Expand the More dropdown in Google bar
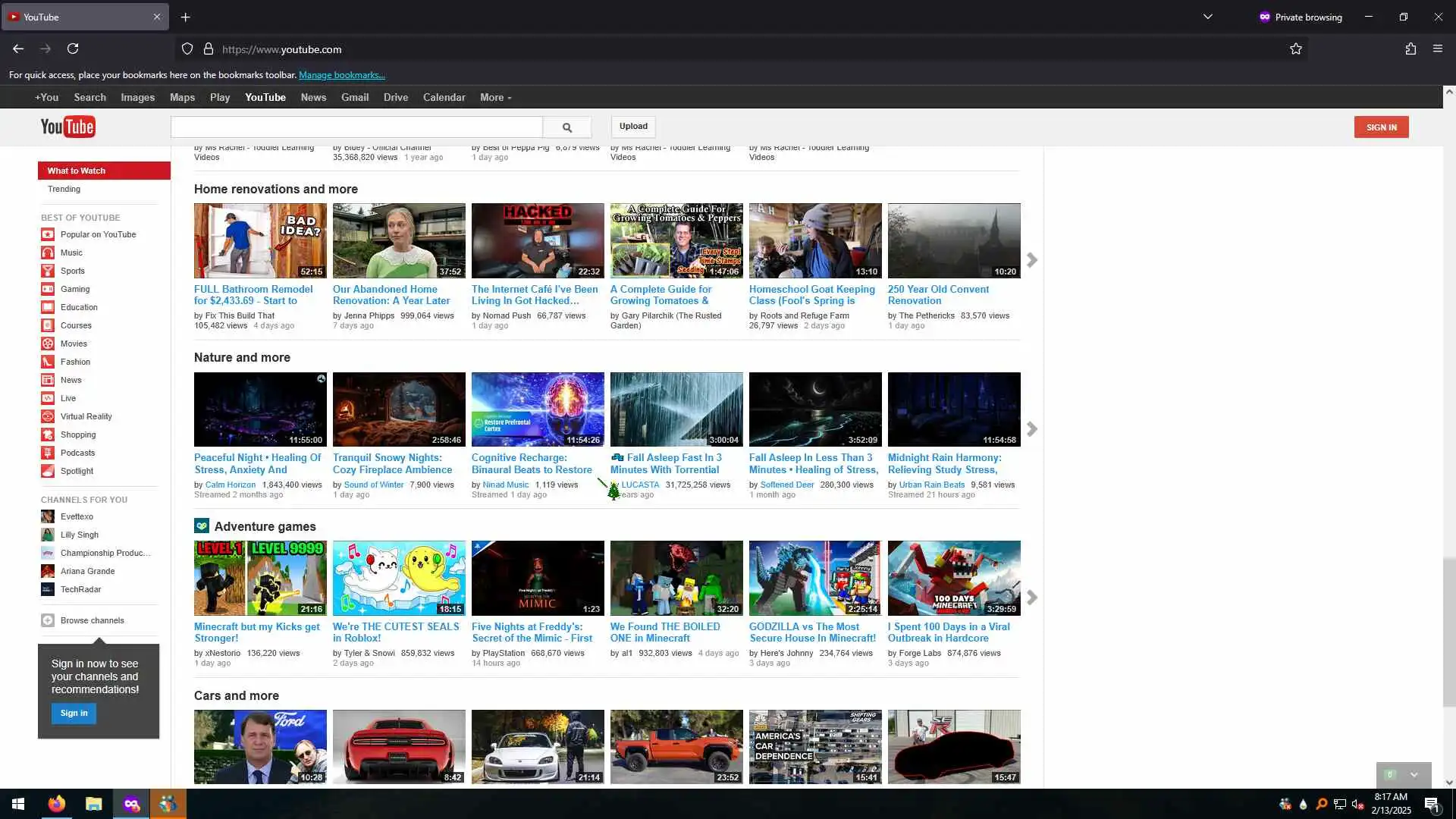The width and height of the screenshot is (1456, 819). point(495,97)
